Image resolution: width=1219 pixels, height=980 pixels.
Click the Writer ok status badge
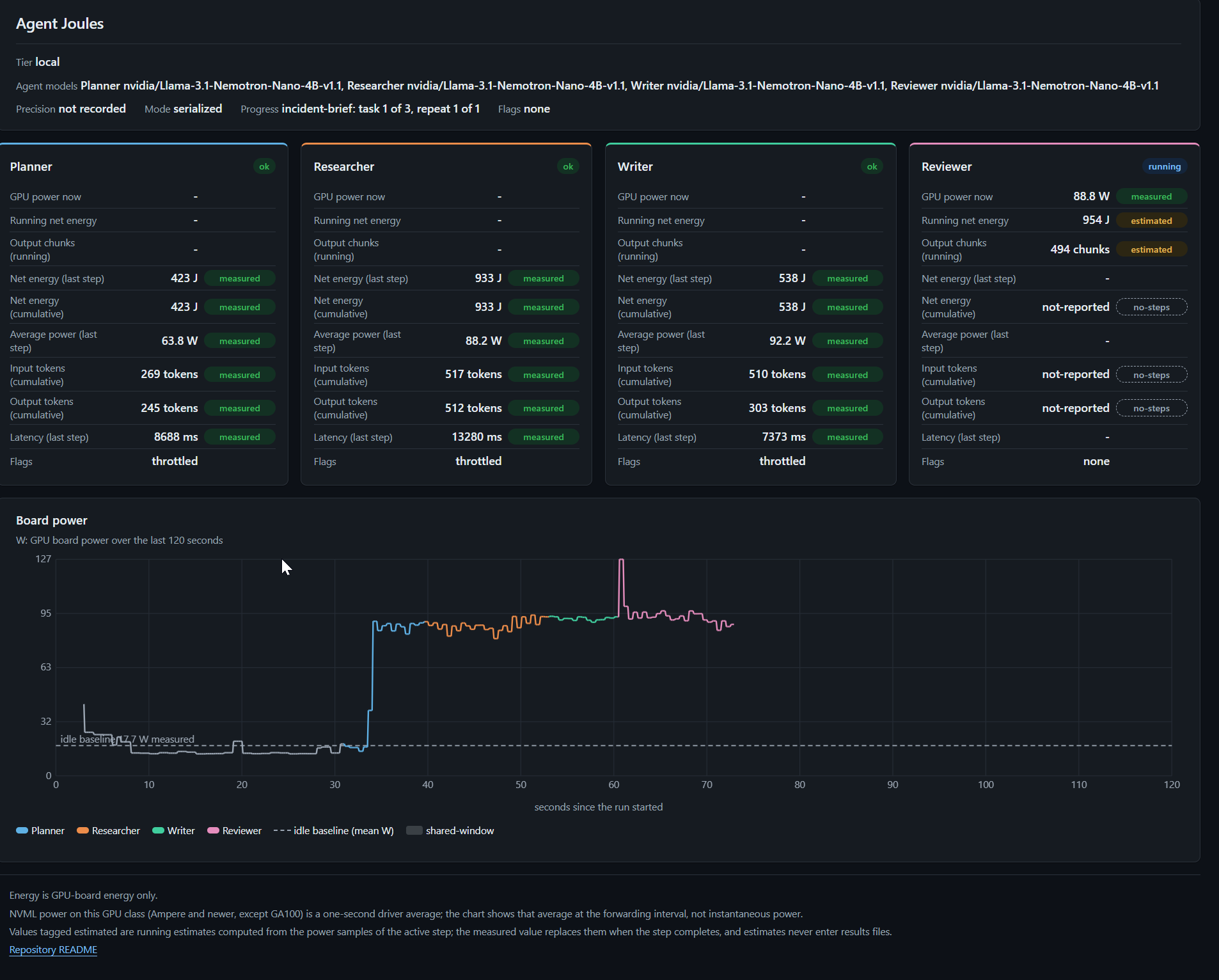tap(872, 167)
